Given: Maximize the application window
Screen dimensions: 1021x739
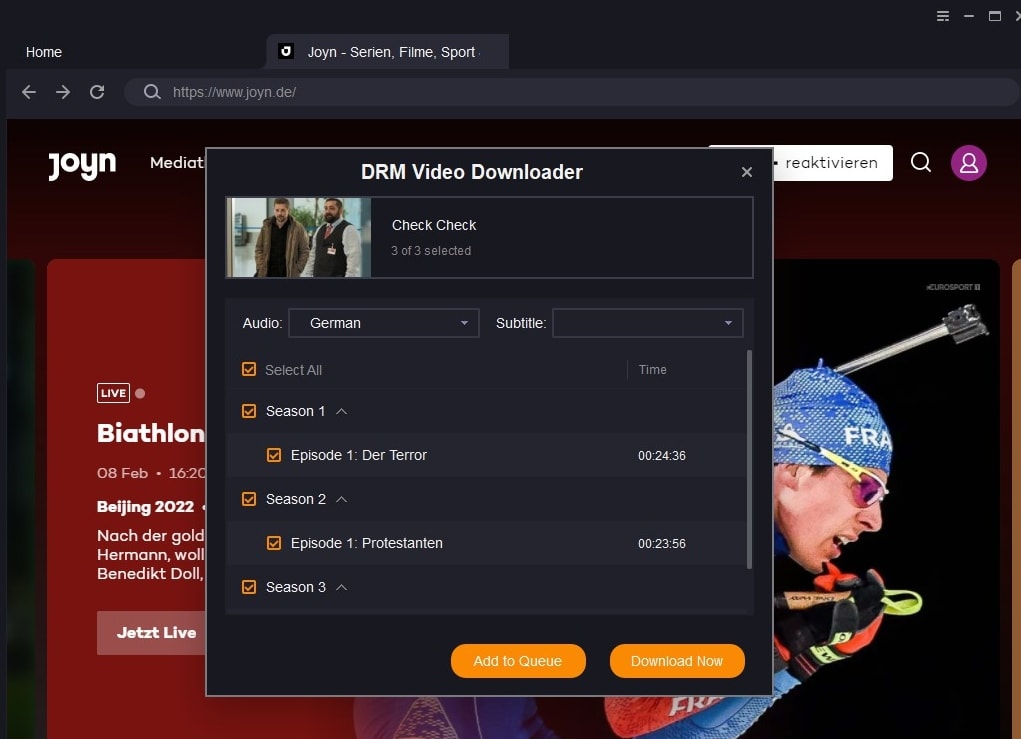Looking at the screenshot, I should [x=994, y=16].
